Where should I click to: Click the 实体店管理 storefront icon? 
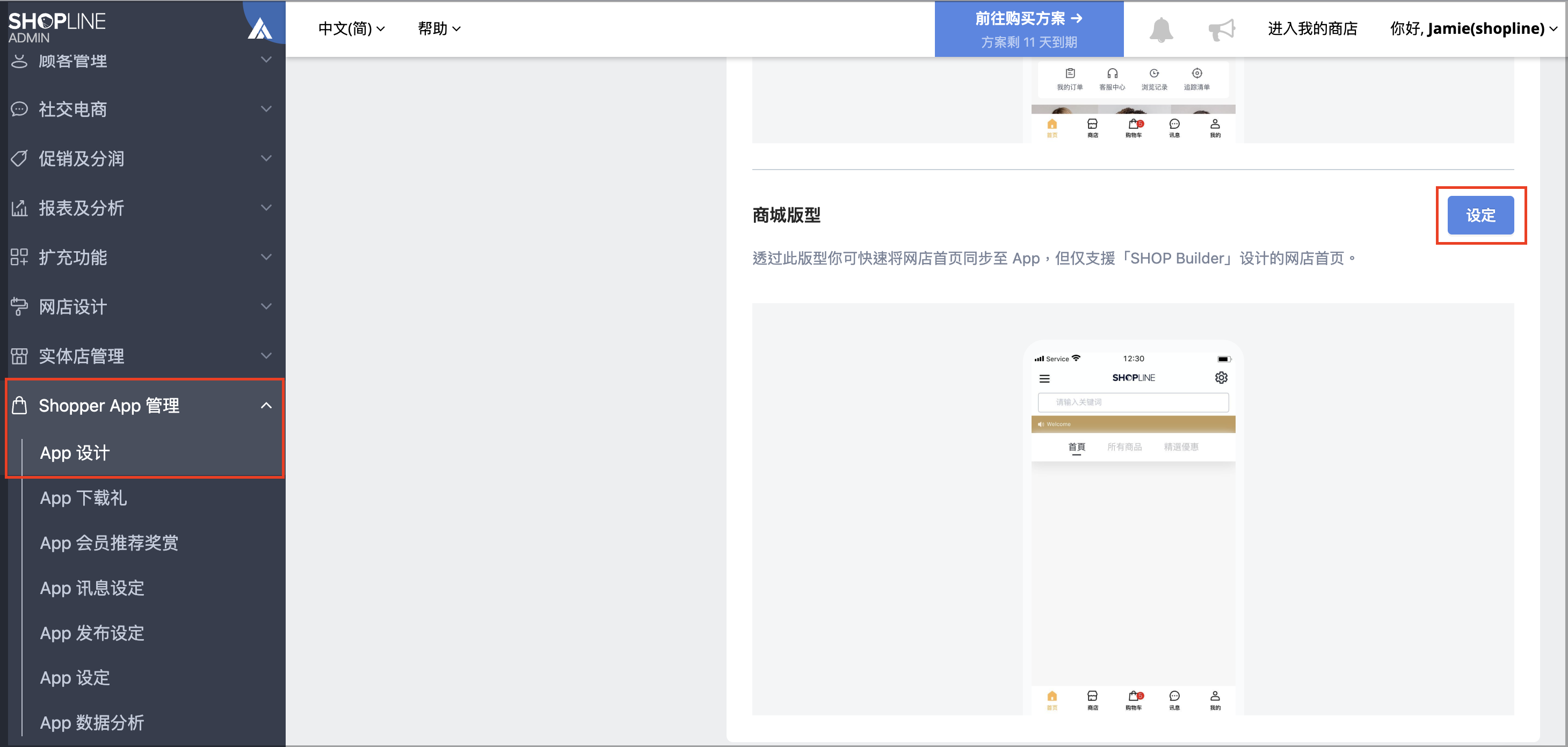(19, 356)
